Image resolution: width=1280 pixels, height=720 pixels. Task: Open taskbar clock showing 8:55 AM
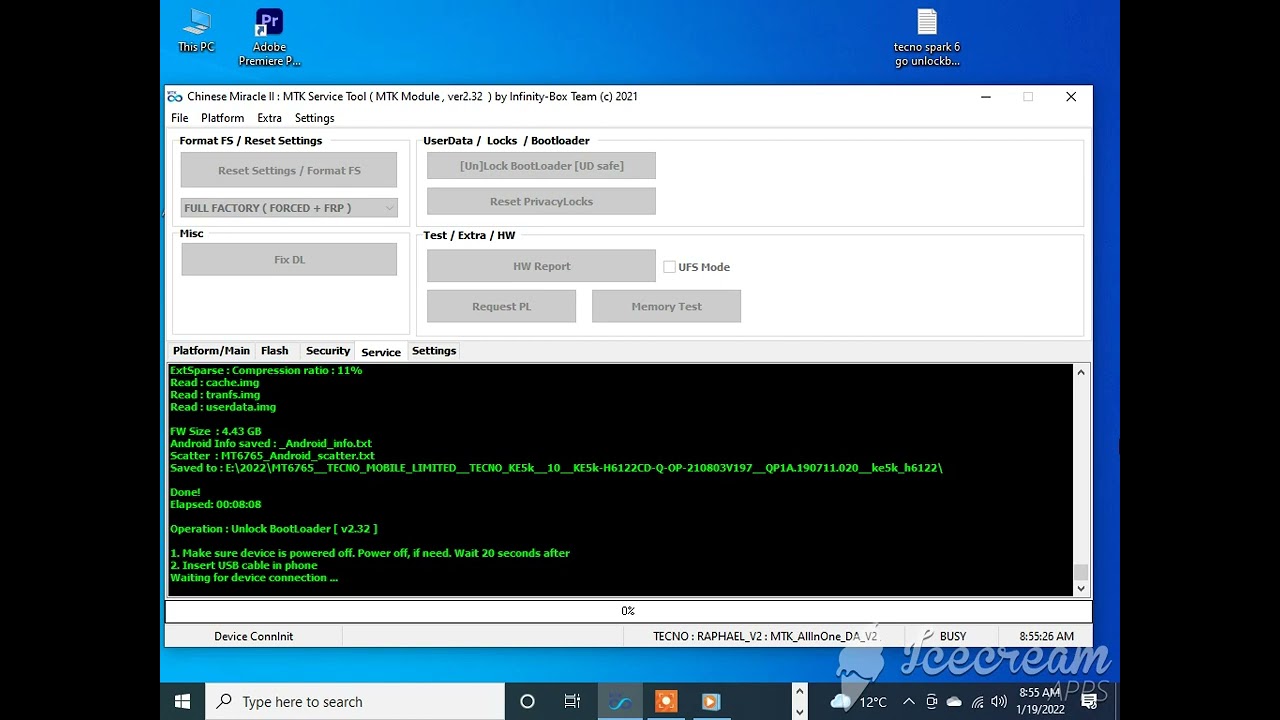click(x=1040, y=701)
